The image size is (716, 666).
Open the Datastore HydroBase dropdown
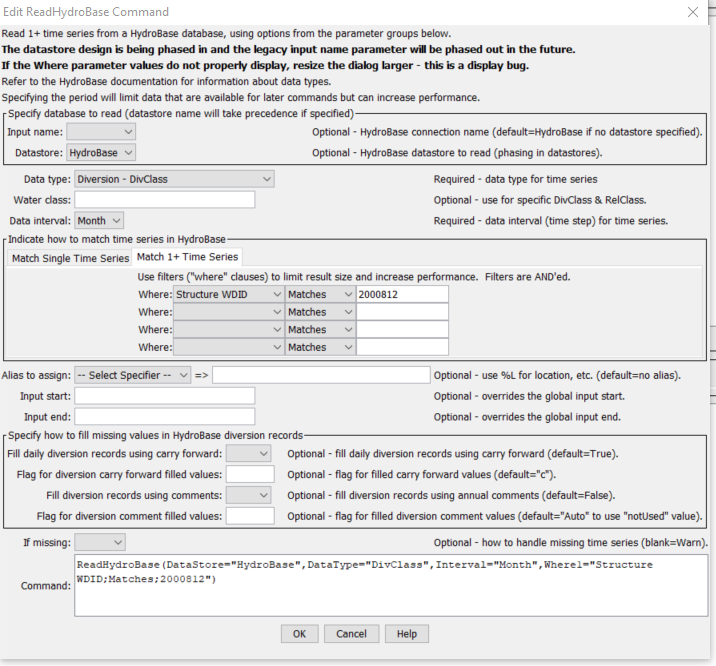[x=101, y=152]
